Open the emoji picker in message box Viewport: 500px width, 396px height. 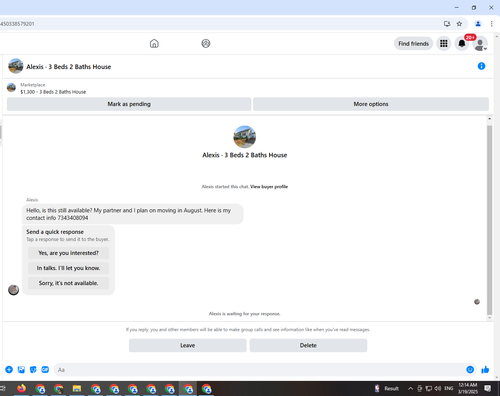click(x=470, y=369)
